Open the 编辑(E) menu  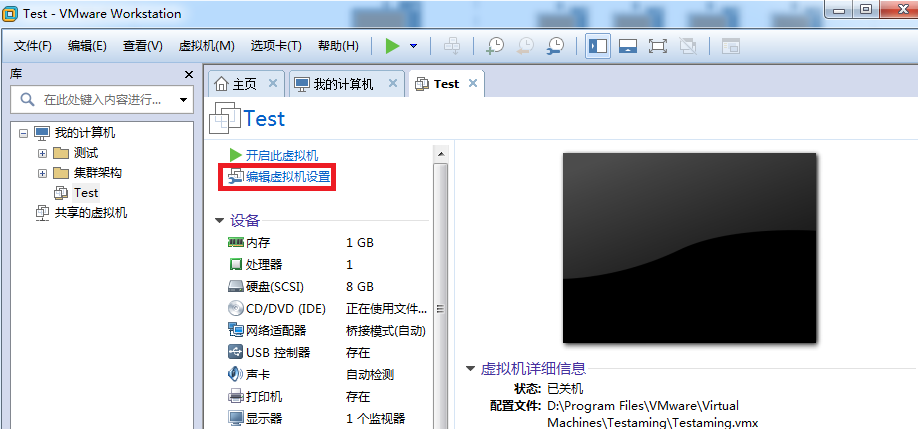[87, 46]
